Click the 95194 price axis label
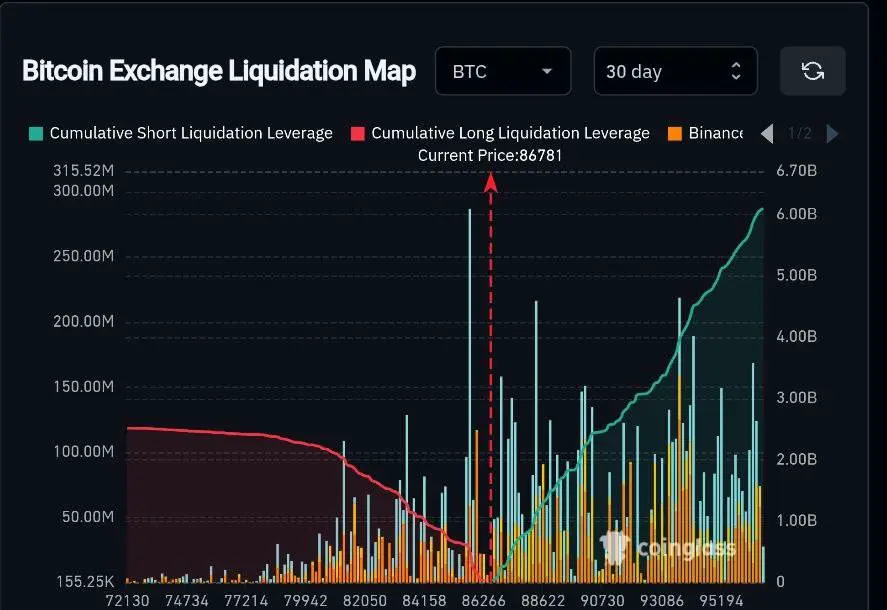Viewport: 887px width, 610px height. coord(721,600)
